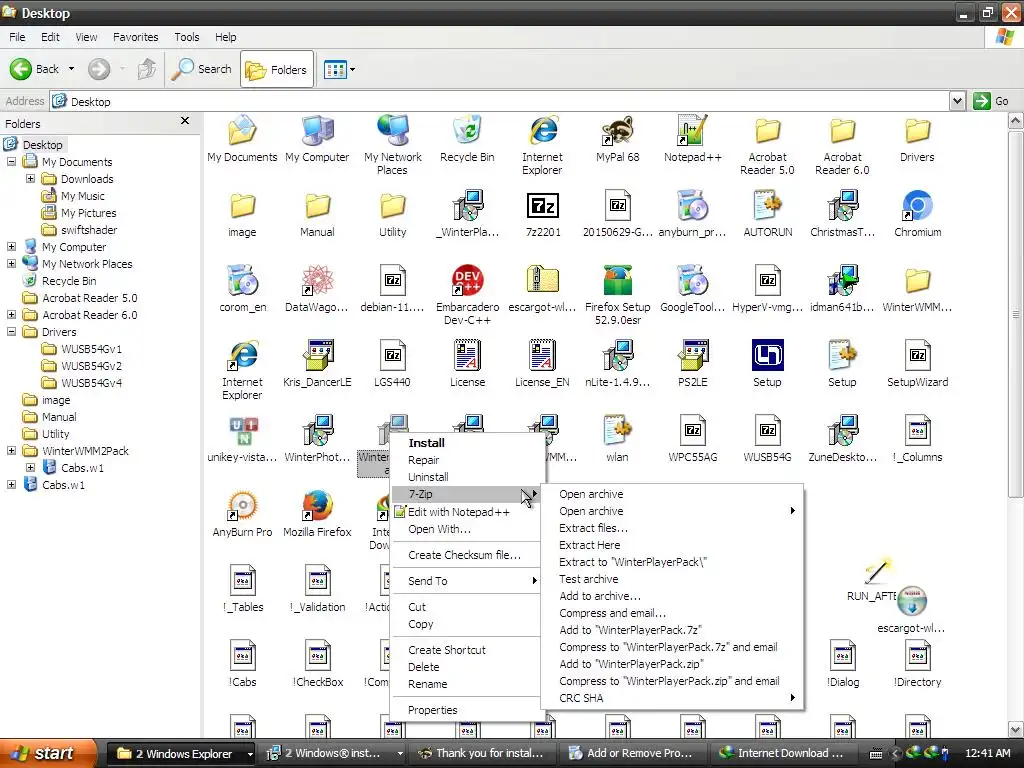
Task: Select the debian-11 7z archive icon
Action: pyautogui.click(x=392, y=281)
